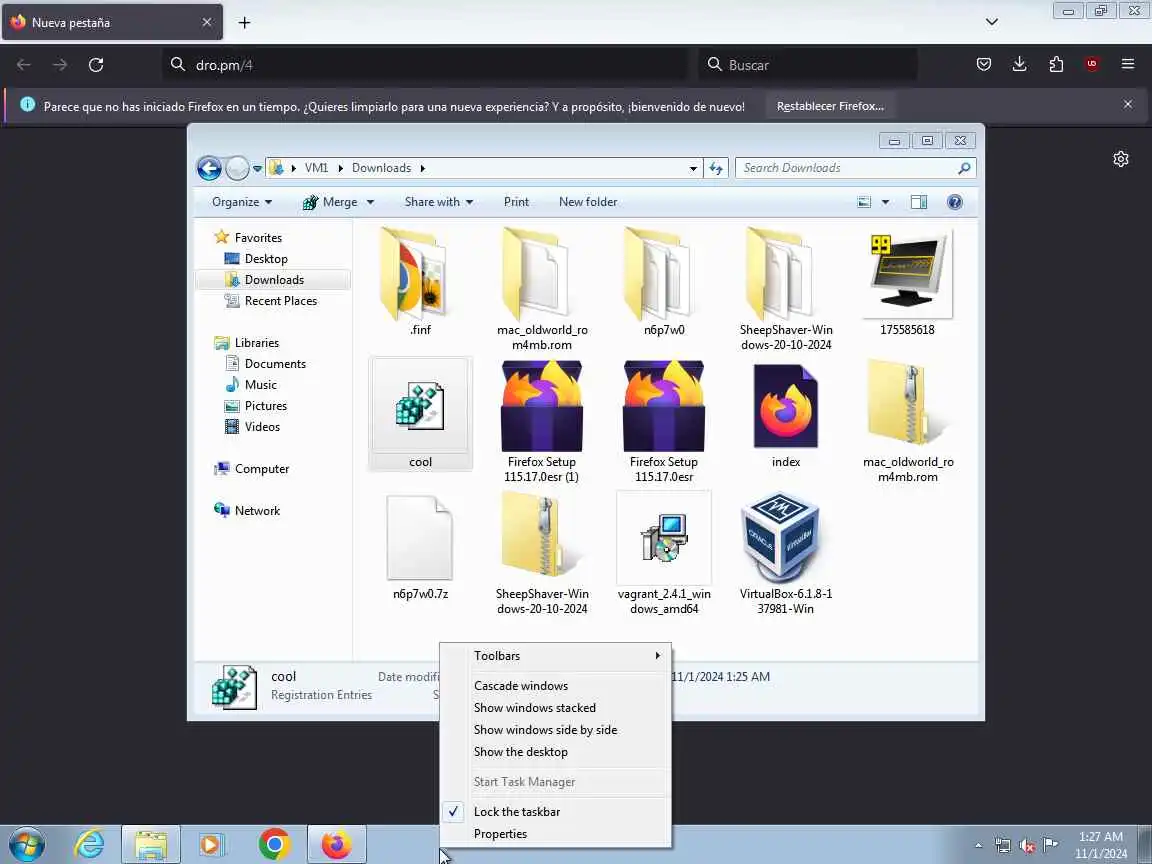Open Firefox Pocket icon
This screenshot has height=864, width=1152.
(x=984, y=65)
